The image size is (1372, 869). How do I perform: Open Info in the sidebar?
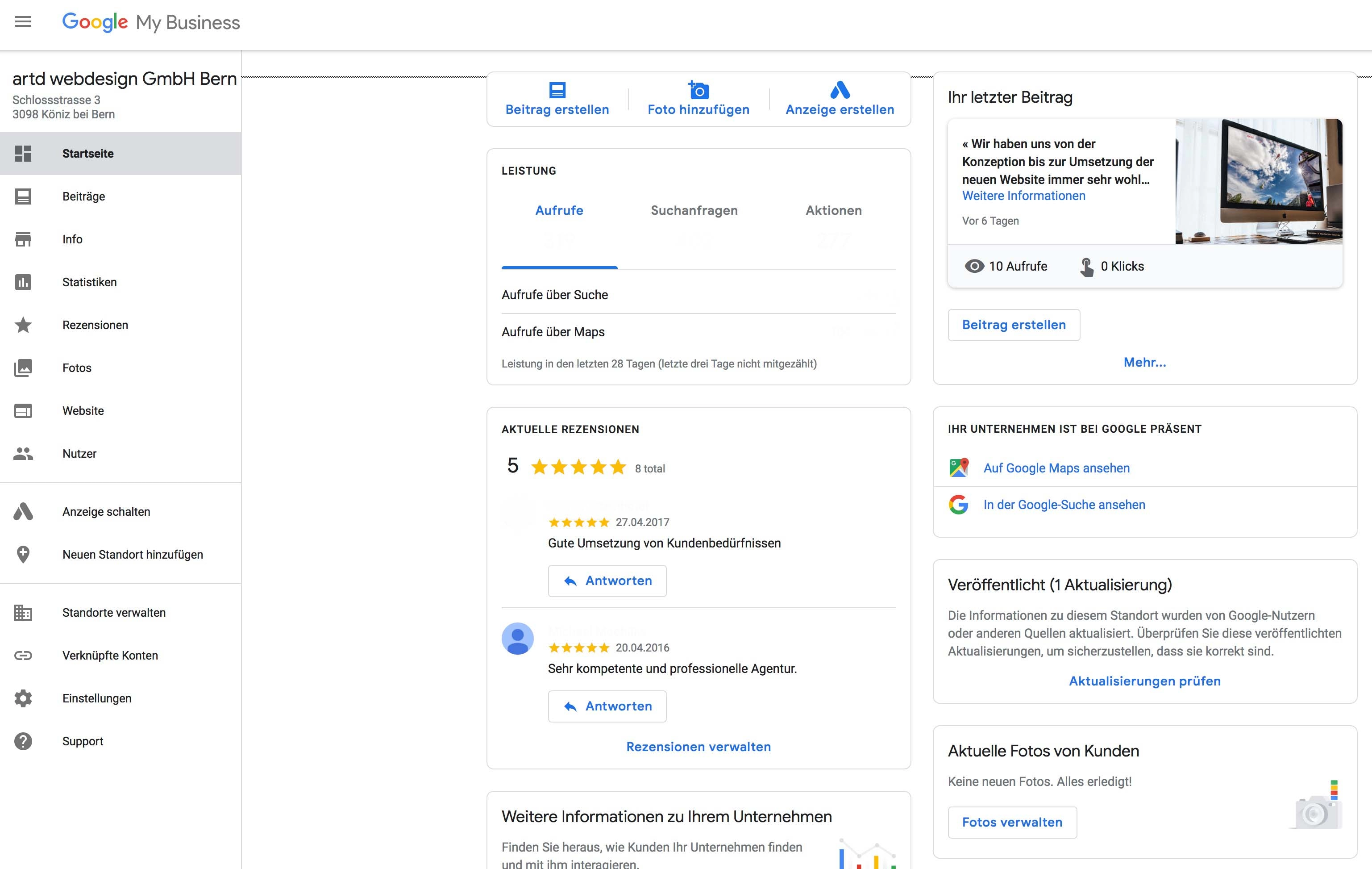click(120, 239)
